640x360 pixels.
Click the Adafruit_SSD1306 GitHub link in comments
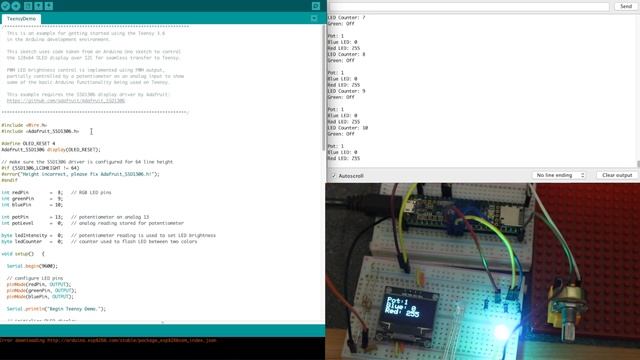[66, 101]
